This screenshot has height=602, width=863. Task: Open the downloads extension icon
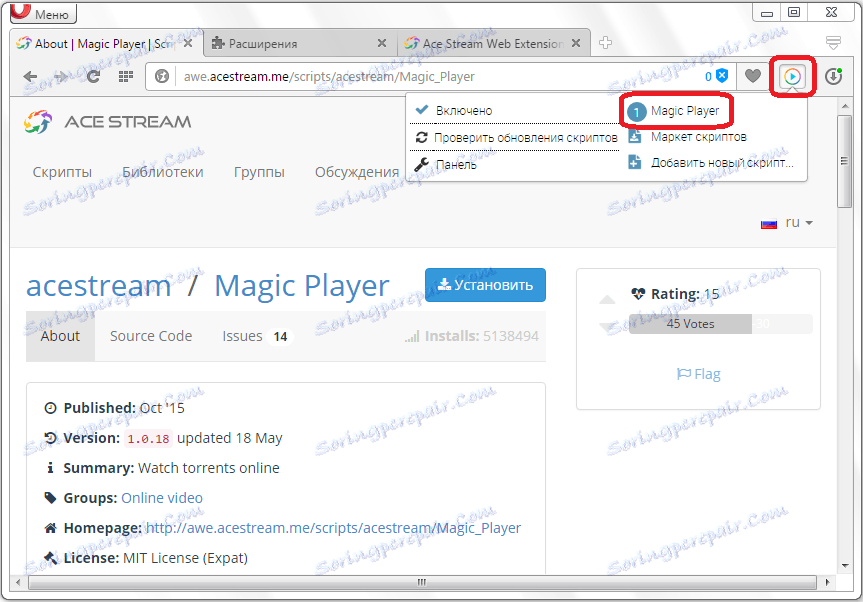click(x=833, y=76)
